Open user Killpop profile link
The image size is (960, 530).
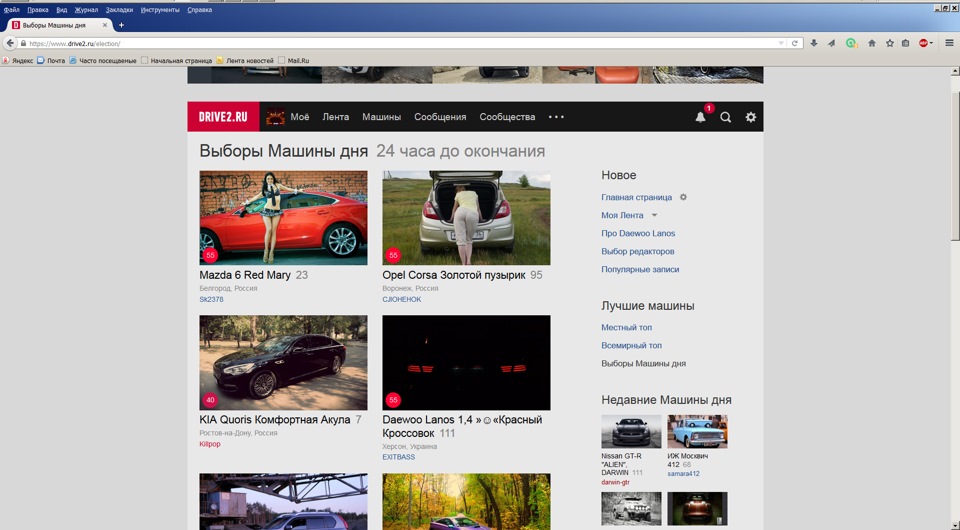(x=209, y=444)
